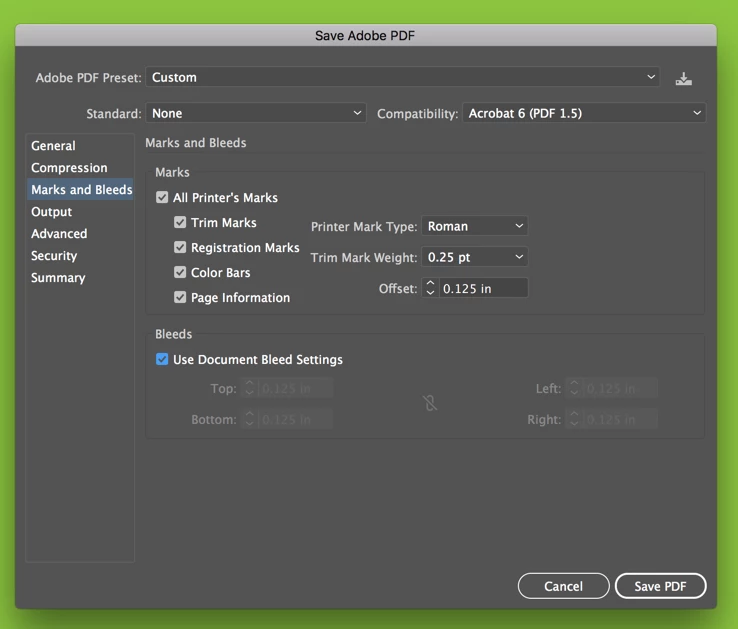Open the Security section

click(x=80, y=256)
